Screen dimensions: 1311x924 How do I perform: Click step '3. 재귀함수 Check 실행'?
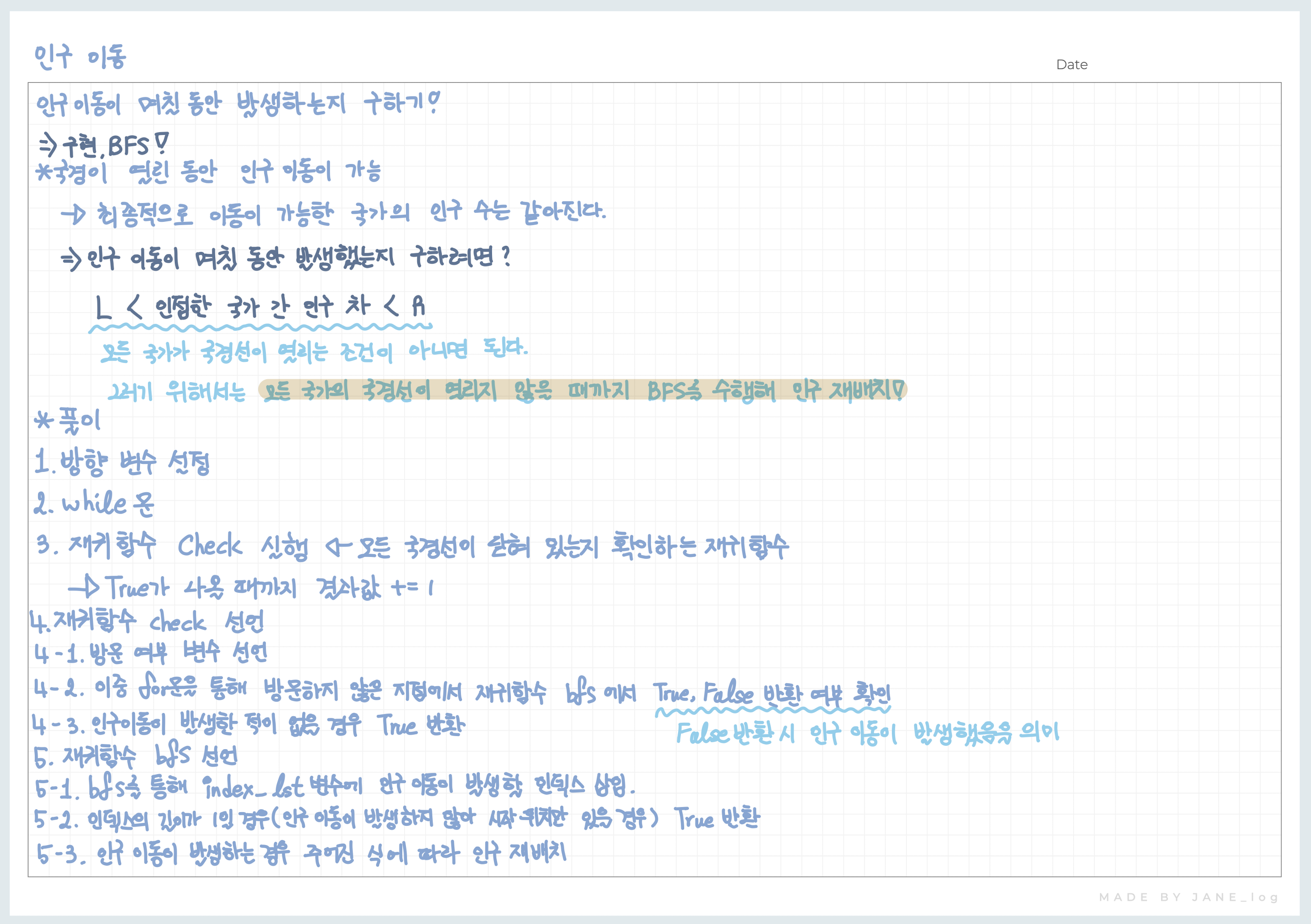point(172,546)
